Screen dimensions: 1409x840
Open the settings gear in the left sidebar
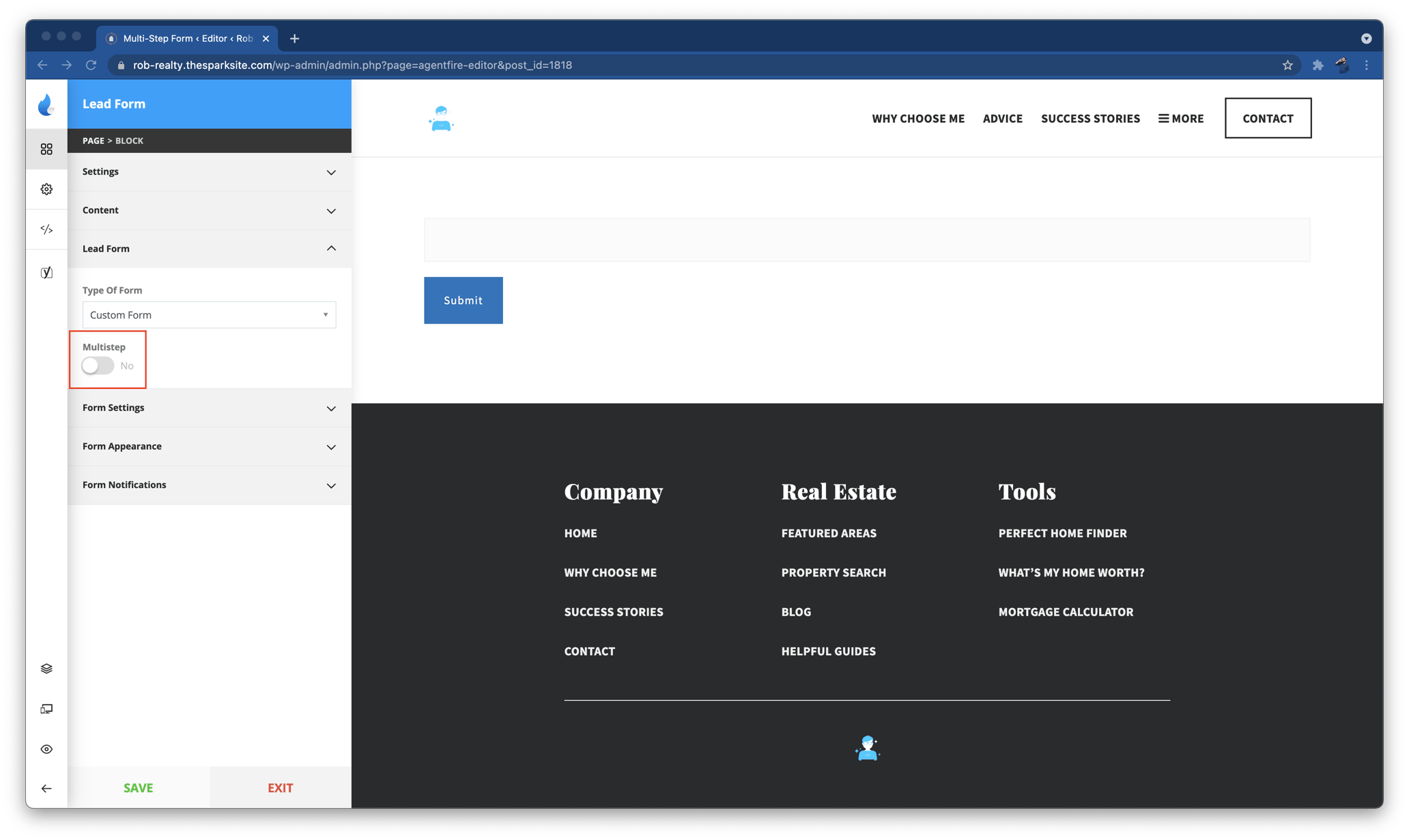click(46, 189)
